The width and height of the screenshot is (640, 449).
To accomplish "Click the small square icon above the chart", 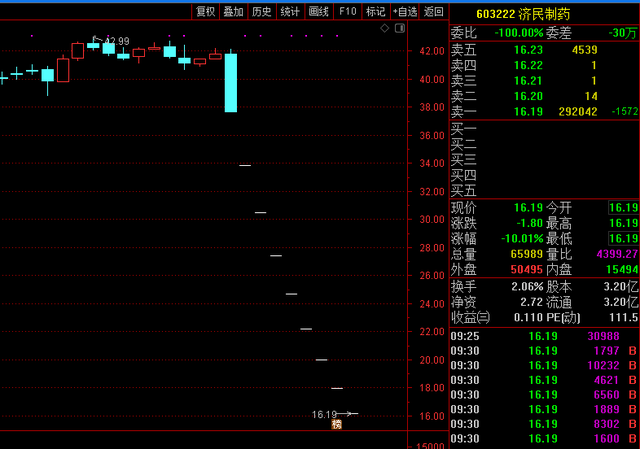I will [399, 30].
